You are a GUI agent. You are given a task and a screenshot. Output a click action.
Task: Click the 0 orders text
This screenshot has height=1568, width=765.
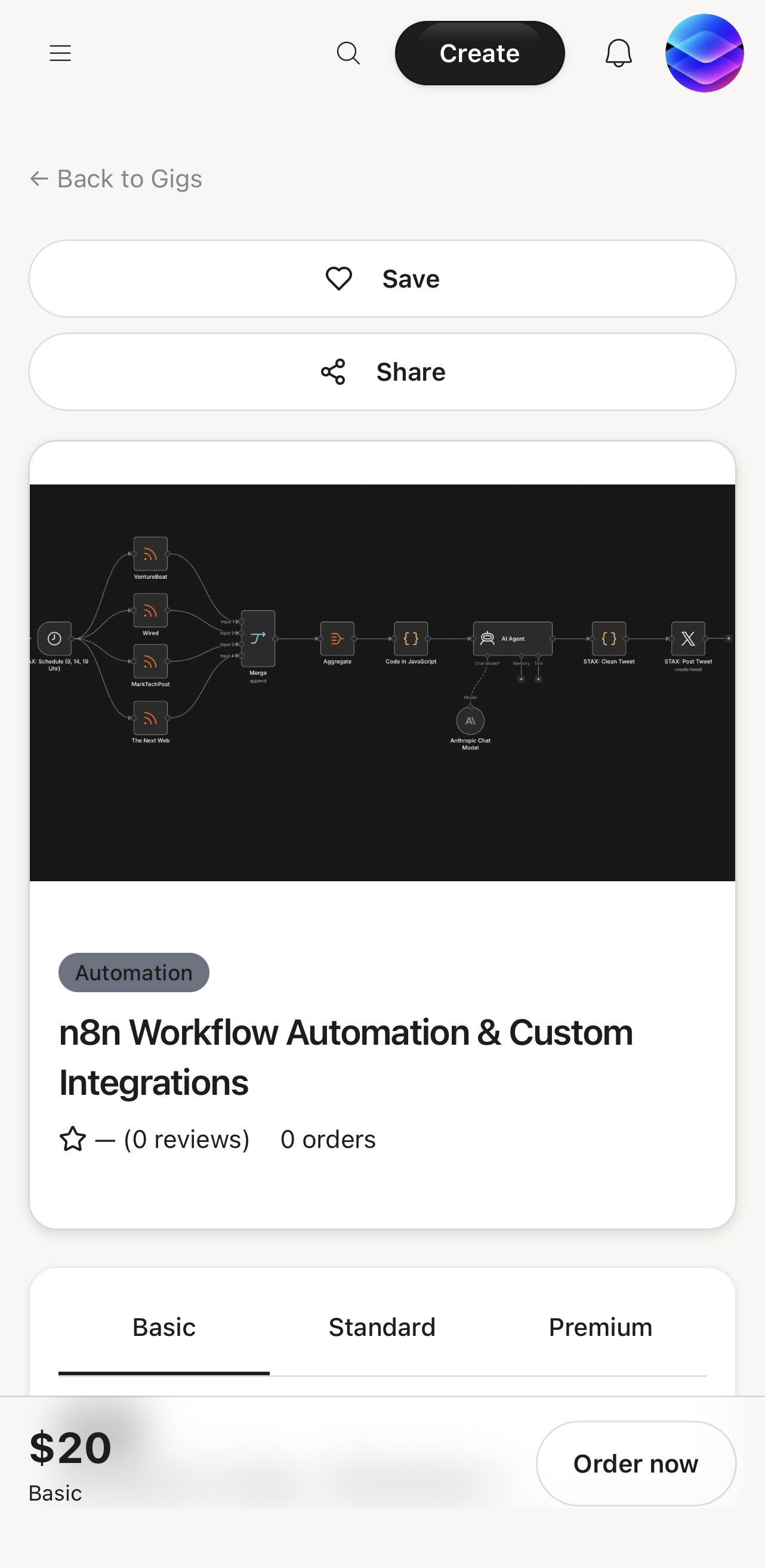pos(328,1139)
